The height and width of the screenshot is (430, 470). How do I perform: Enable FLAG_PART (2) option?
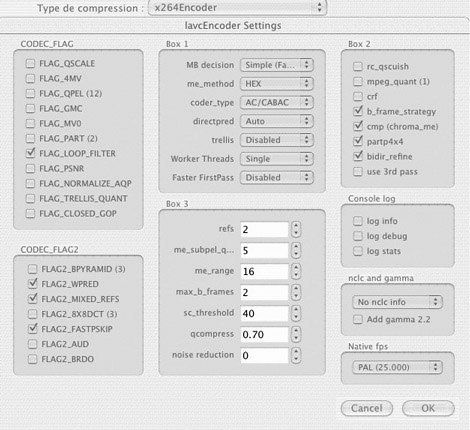click(30, 138)
